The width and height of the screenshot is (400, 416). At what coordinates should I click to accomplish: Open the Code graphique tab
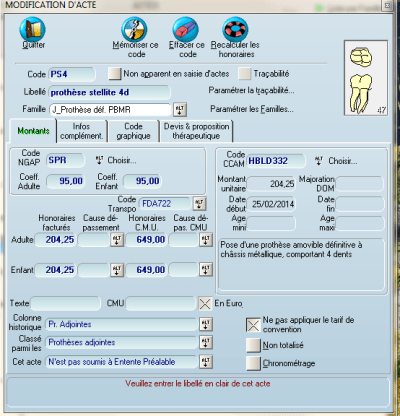tap(133, 131)
